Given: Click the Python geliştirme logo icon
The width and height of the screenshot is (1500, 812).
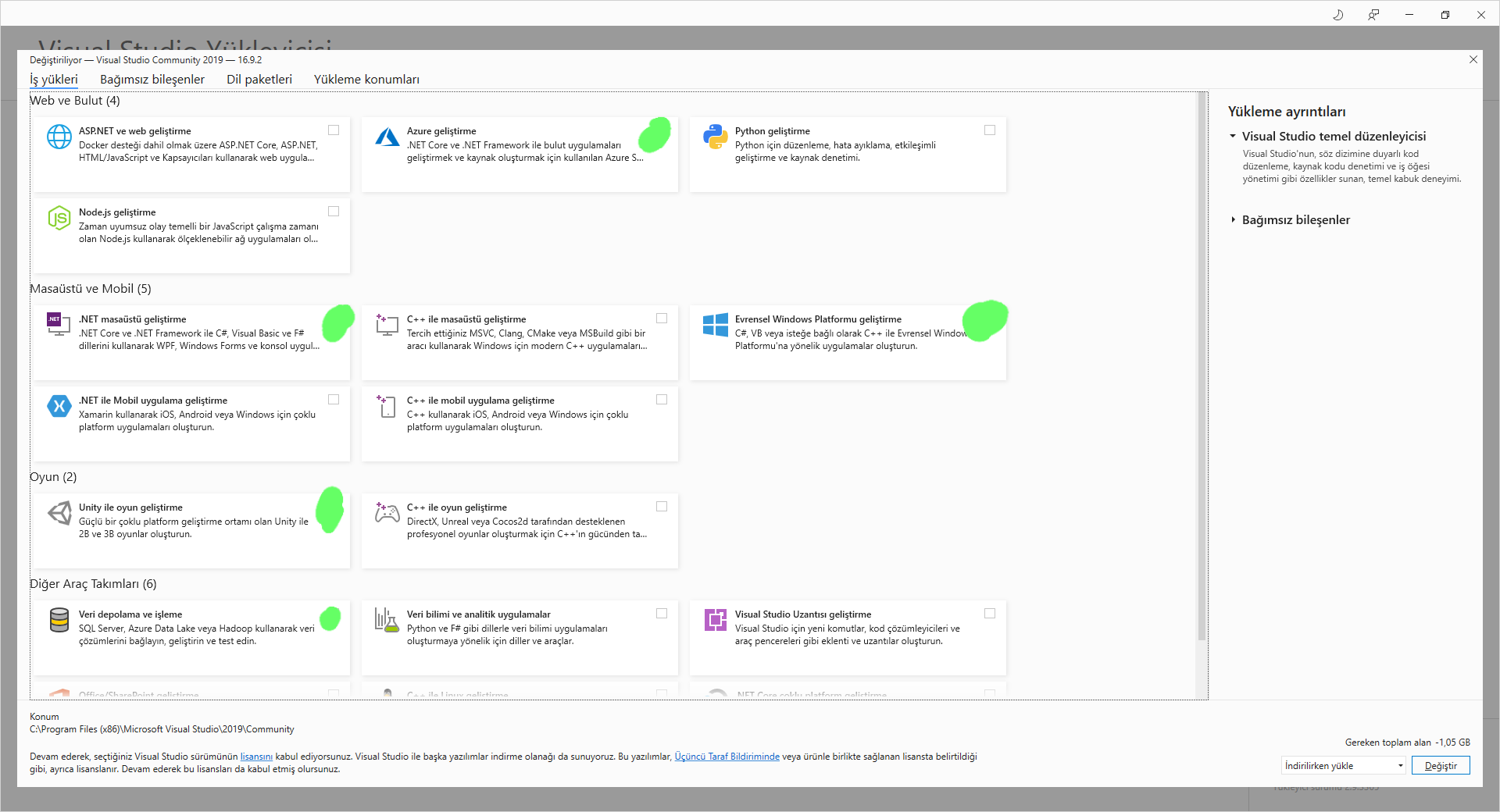Looking at the screenshot, I should pyautogui.click(x=716, y=137).
